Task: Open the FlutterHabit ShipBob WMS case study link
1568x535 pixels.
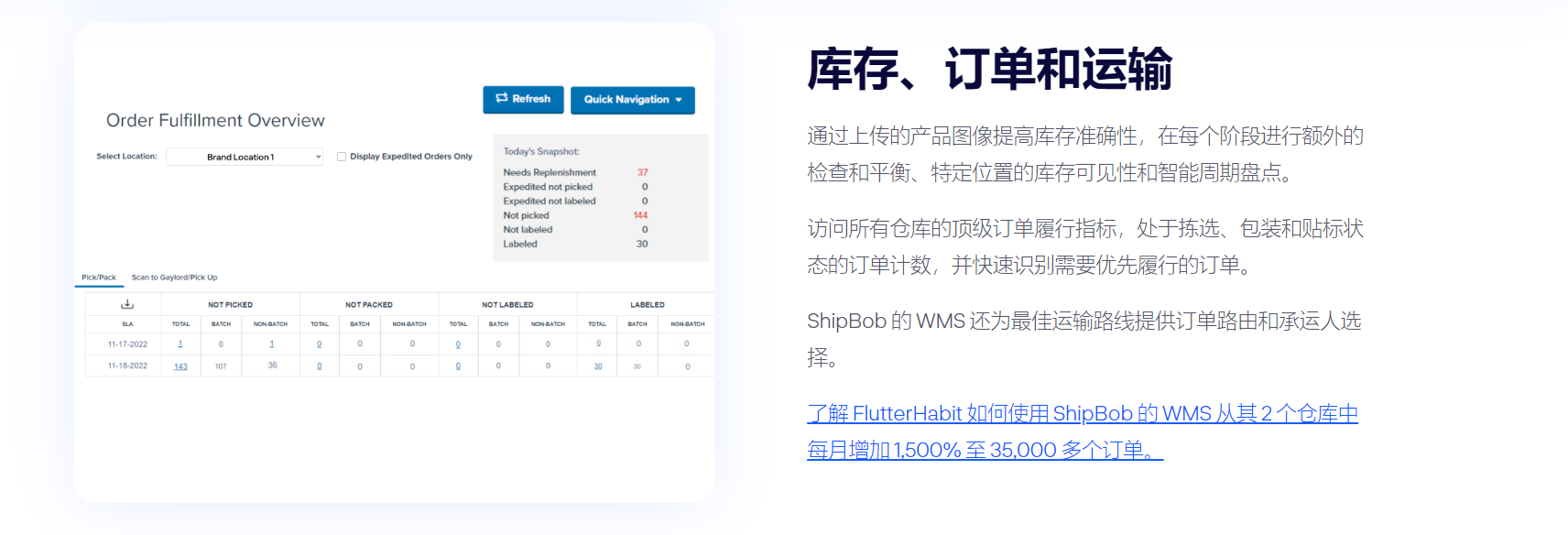Action: 1082,431
